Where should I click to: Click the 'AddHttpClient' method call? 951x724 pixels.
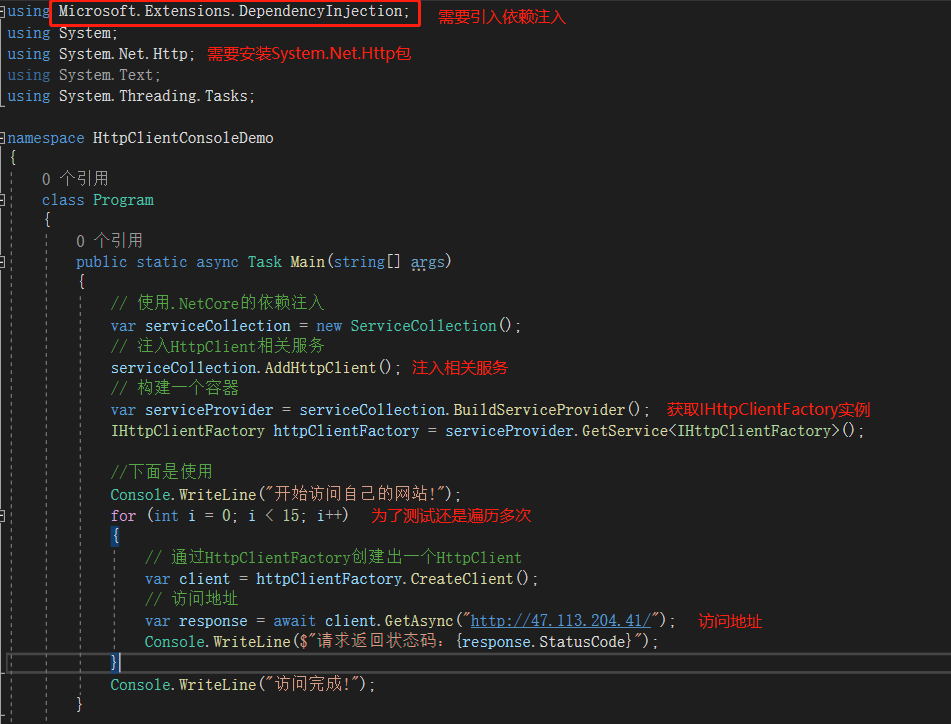pos(320,367)
